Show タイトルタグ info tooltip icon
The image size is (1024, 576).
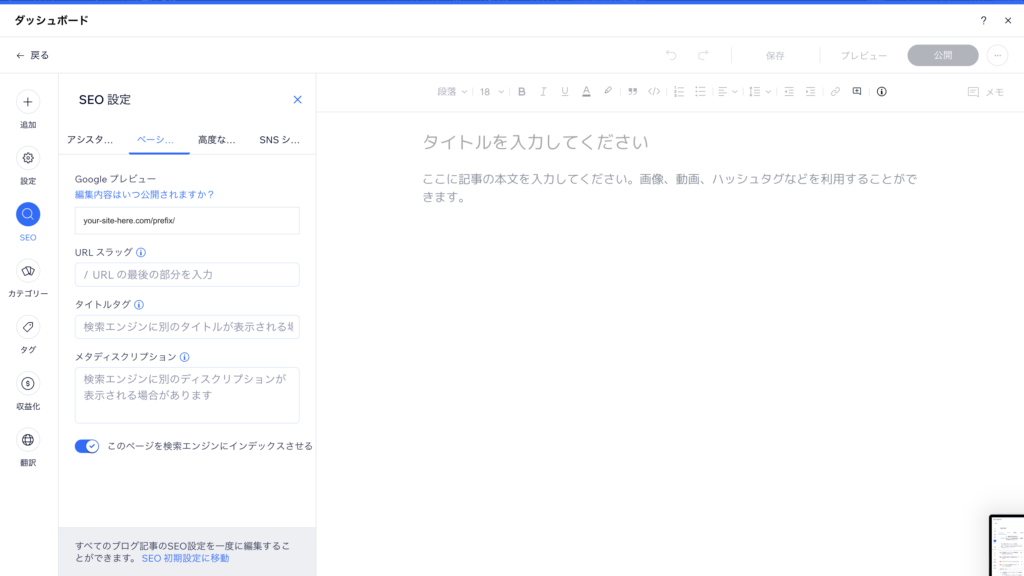click(138, 305)
